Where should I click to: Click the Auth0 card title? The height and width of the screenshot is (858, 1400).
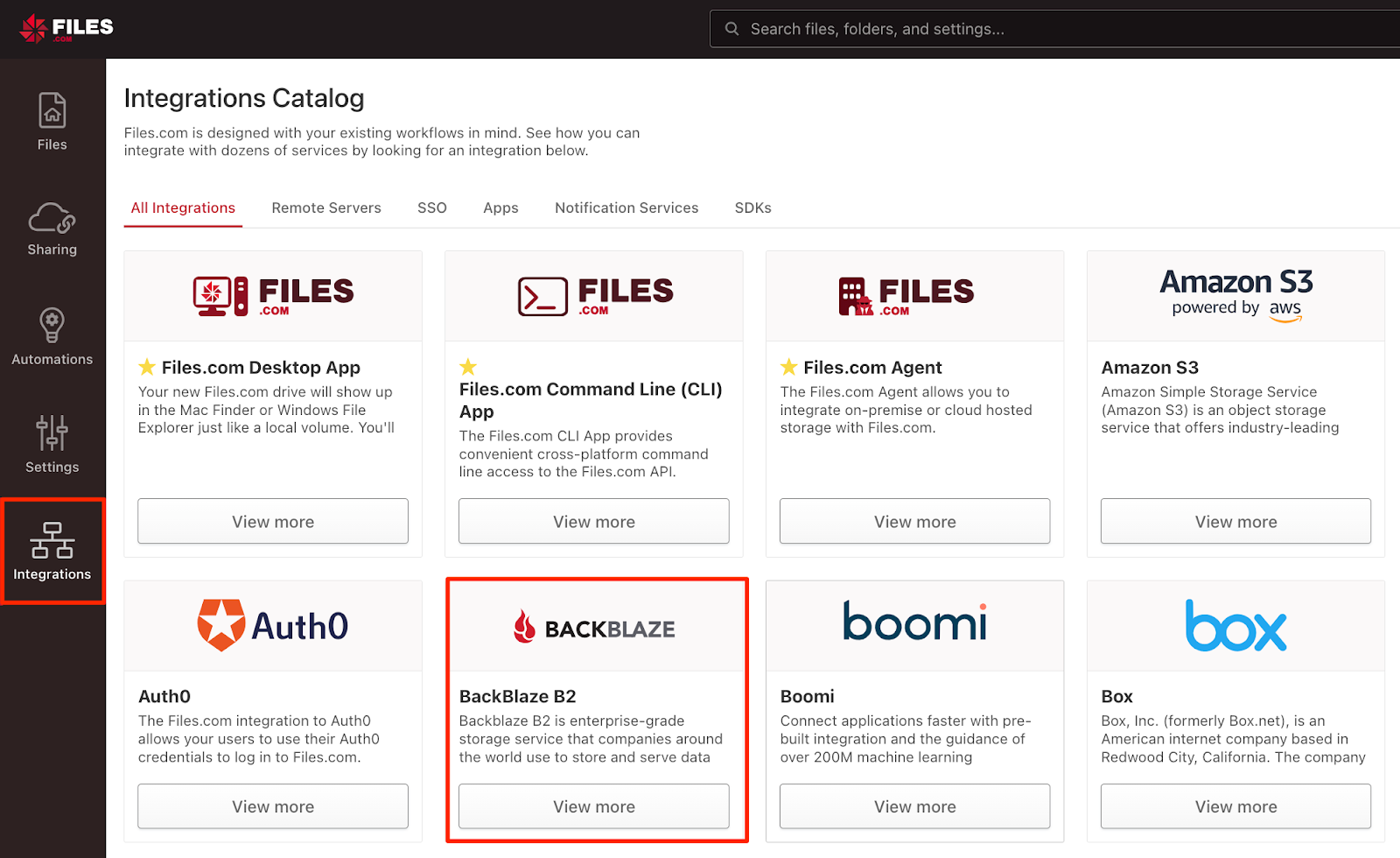[x=164, y=696]
